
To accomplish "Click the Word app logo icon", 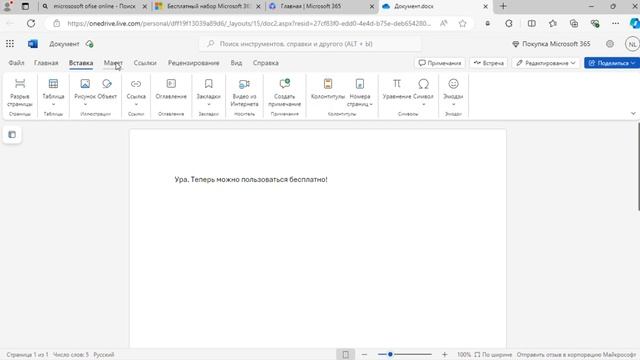I will pyautogui.click(x=33, y=44).
